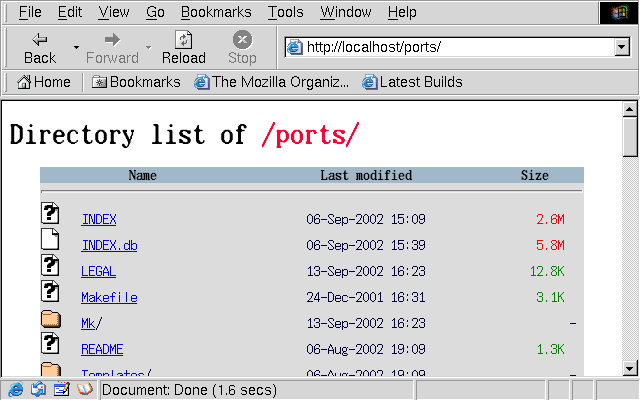
Task: Open Composer from status bar component icon
Action: pos(61,389)
